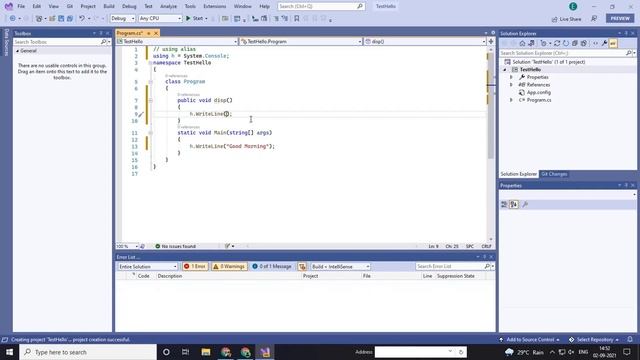
Task: Toggle the 0 Warnings filter button
Action: click(229, 267)
